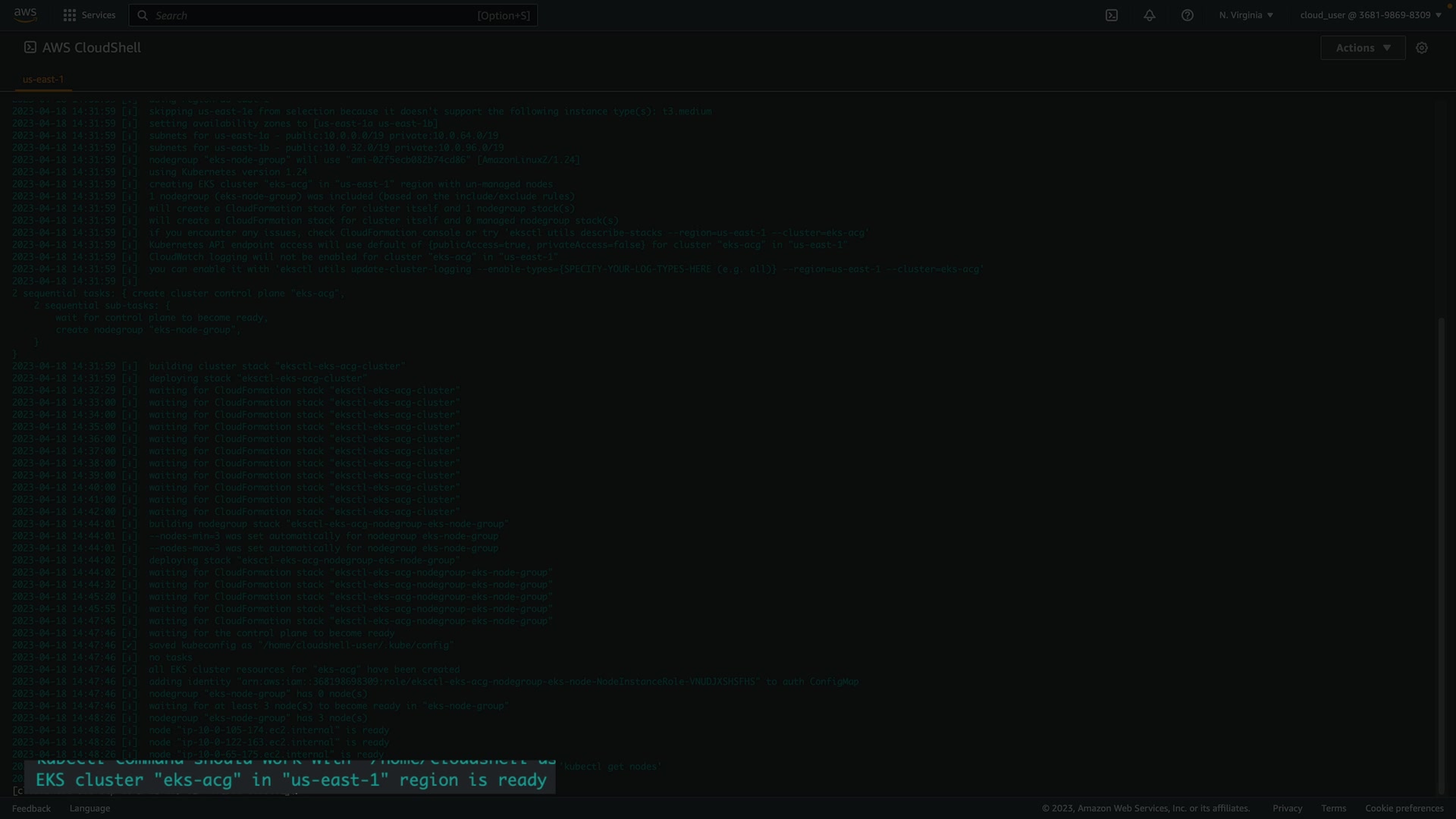Open the Feedback link in footer

point(31,808)
